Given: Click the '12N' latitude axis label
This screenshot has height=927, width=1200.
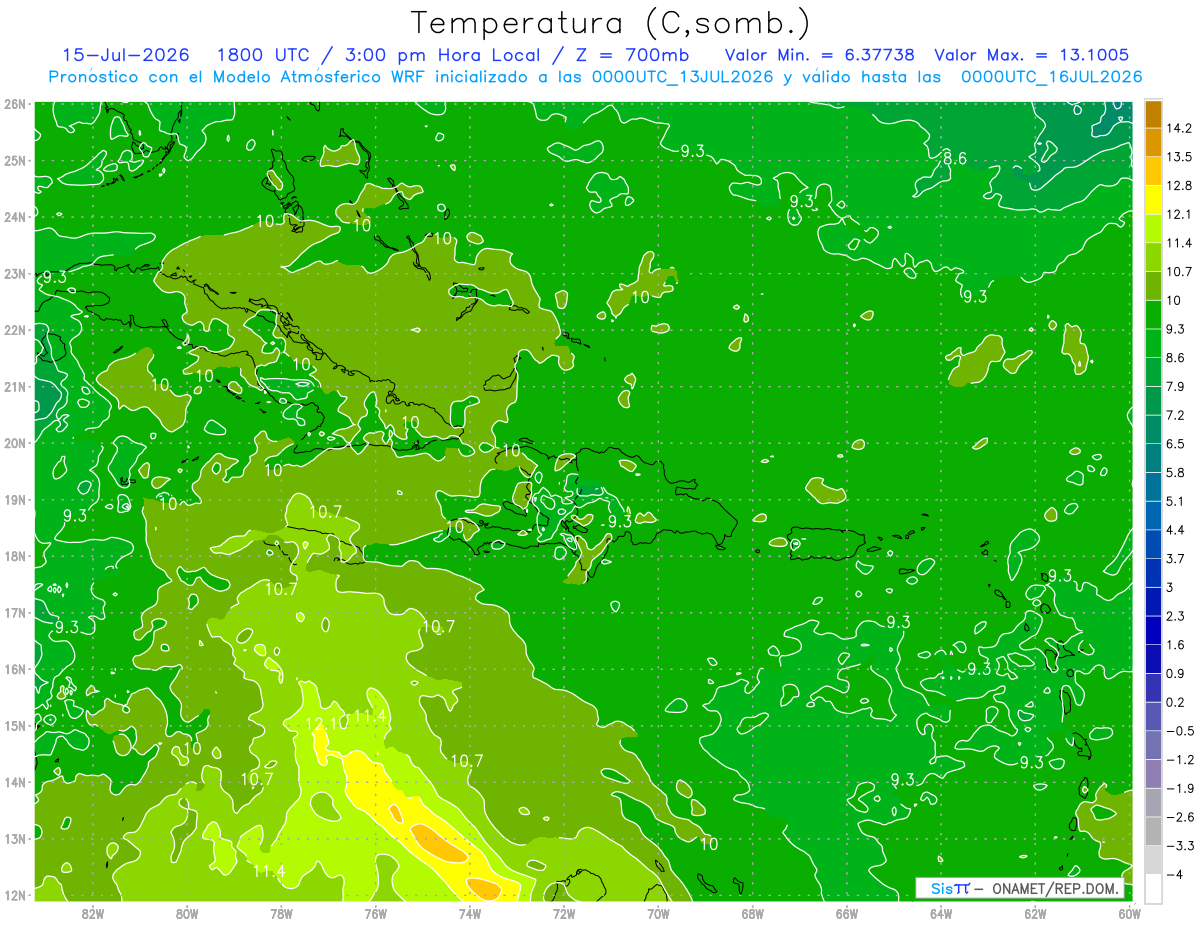Looking at the screenshot, I should [14, 895].
